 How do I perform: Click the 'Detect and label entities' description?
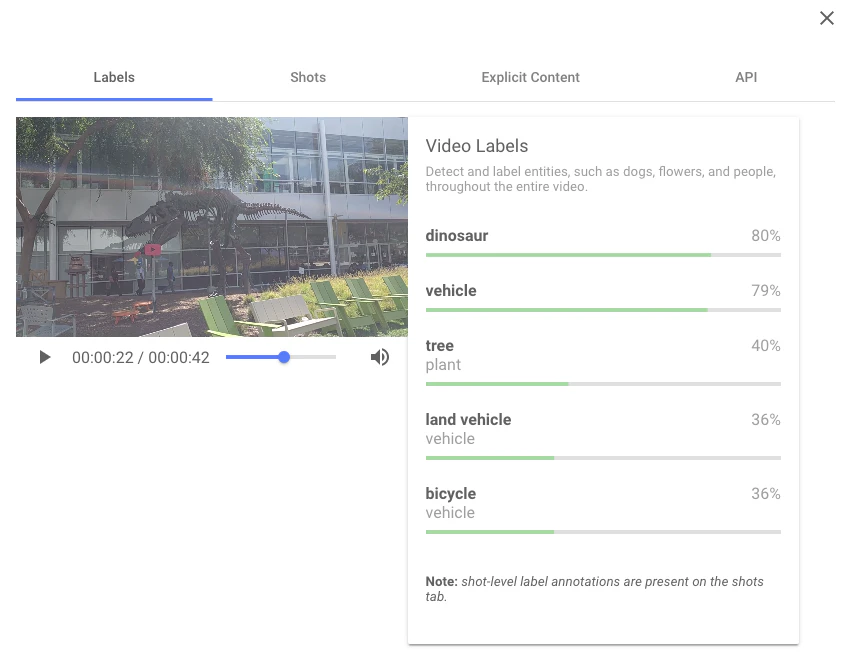[600, 179]
